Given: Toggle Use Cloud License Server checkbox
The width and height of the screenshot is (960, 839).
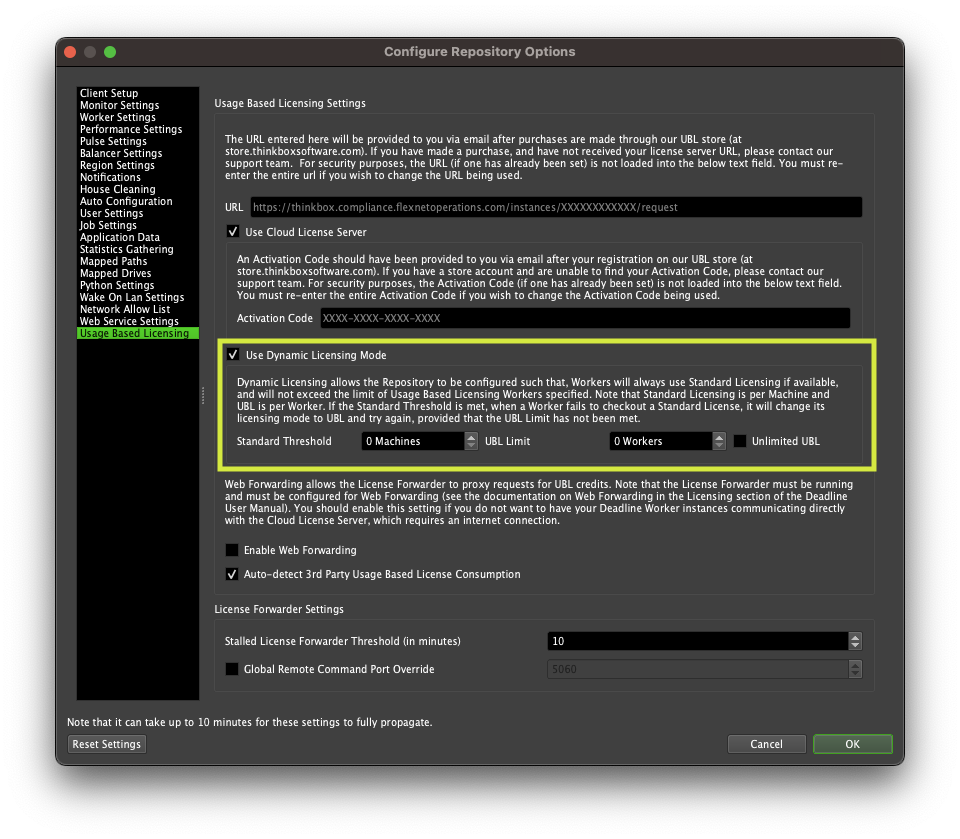Looking at the screenshot, I should coord(233,231).
